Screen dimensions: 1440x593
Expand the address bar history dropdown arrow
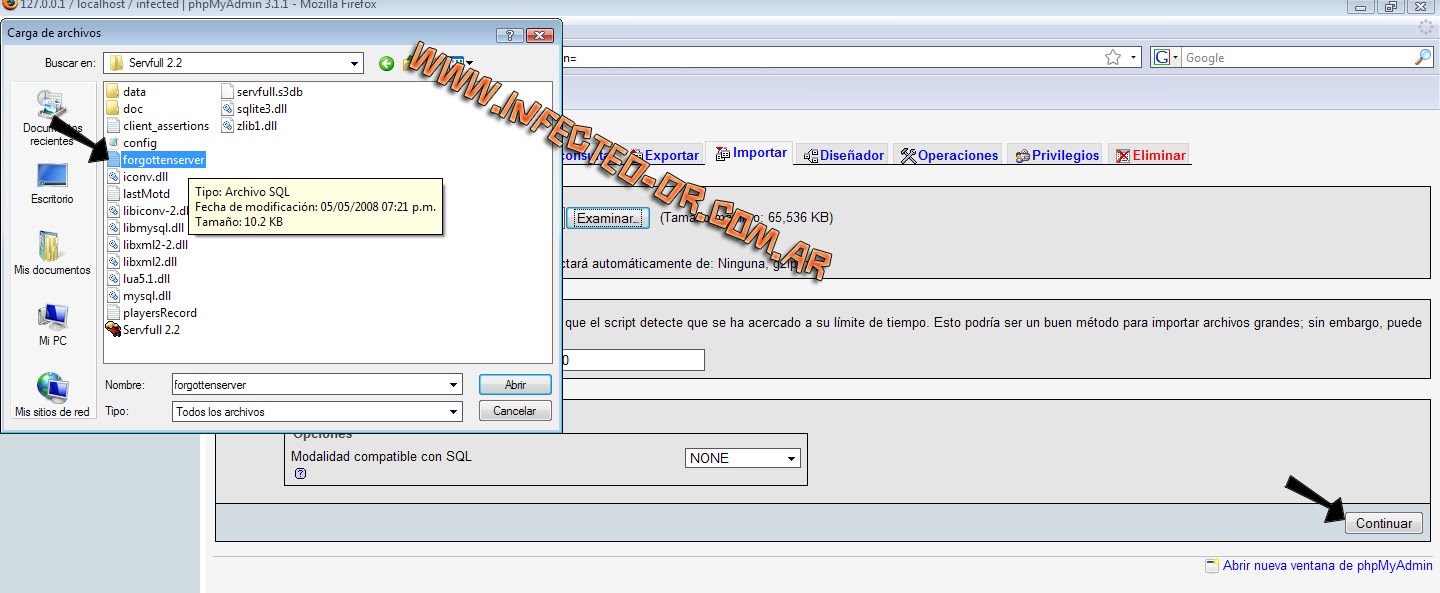pos(1135,58)
